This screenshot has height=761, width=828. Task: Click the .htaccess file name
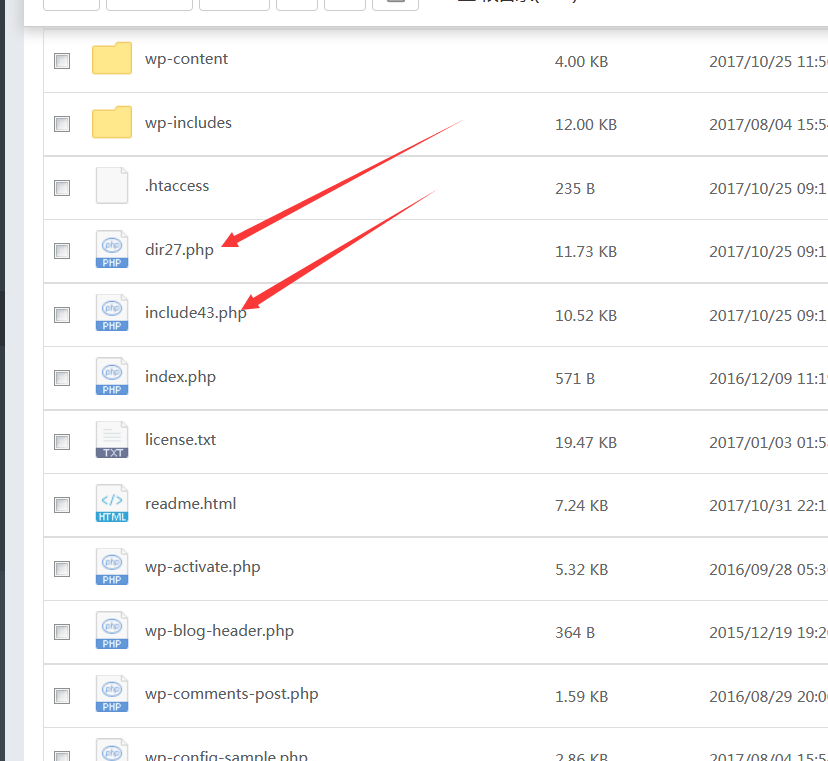pos(177,186)
